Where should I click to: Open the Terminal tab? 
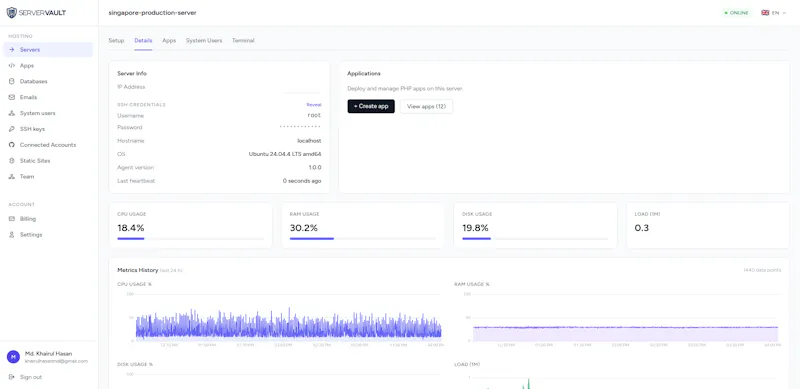(x=243, y=40)
